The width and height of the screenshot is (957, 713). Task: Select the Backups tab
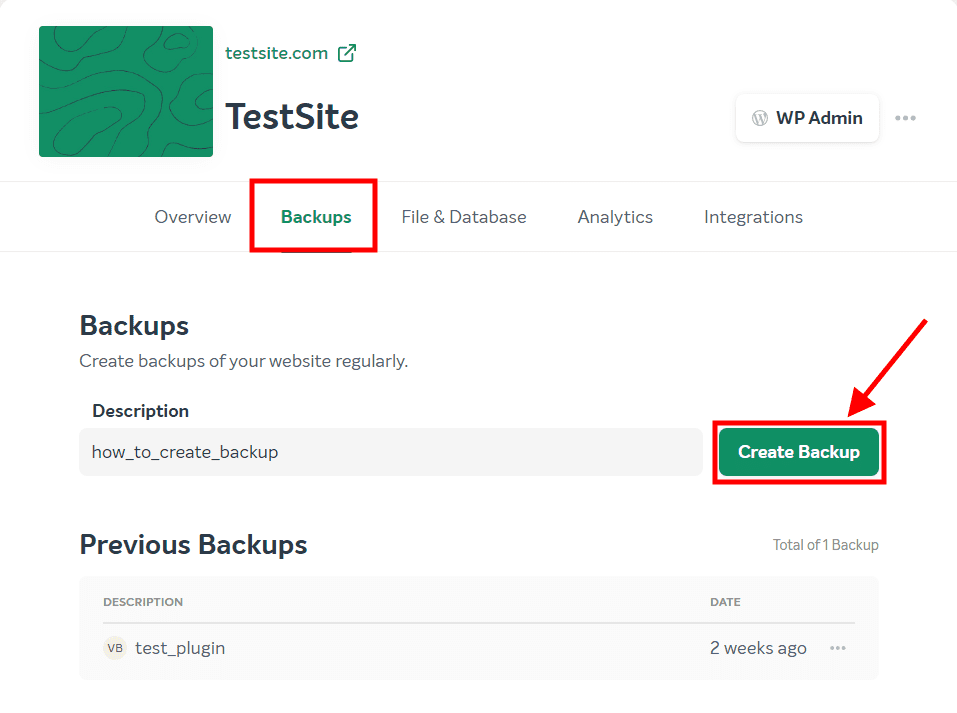point(314,216)
